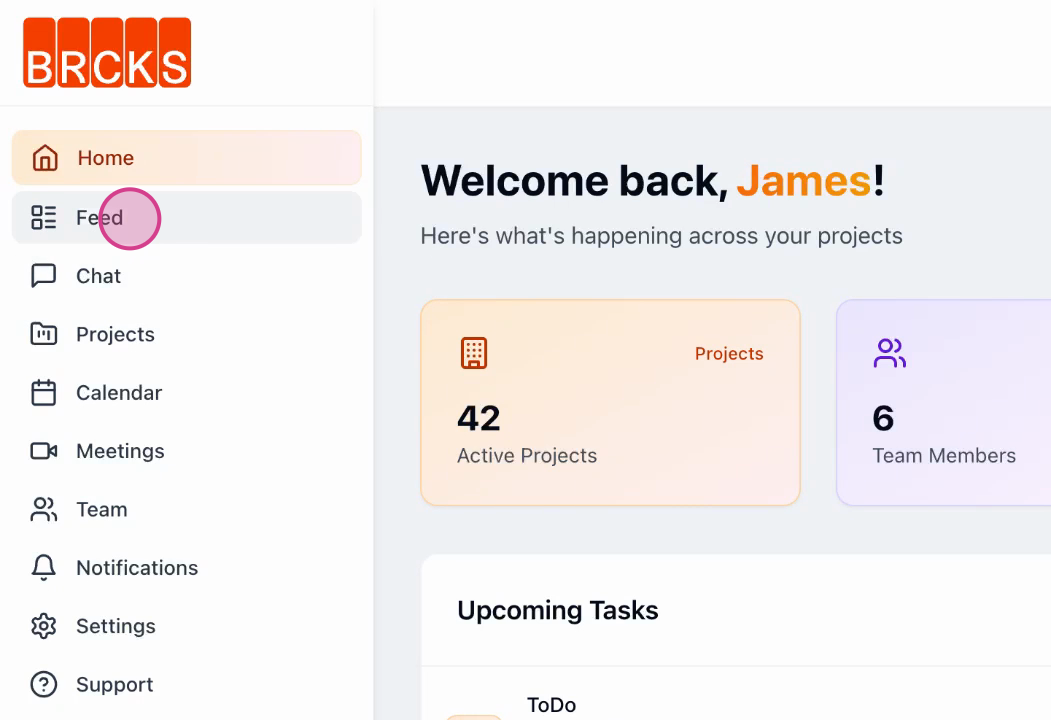
Task: Click the Chat bubble icon
Action: click(44, 276)
